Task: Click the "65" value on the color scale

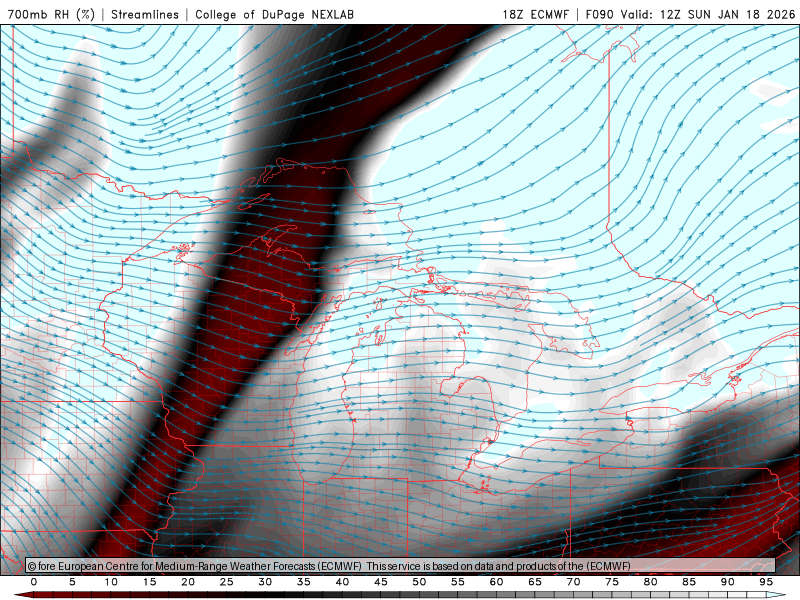Action: click(x=535, y=582)
